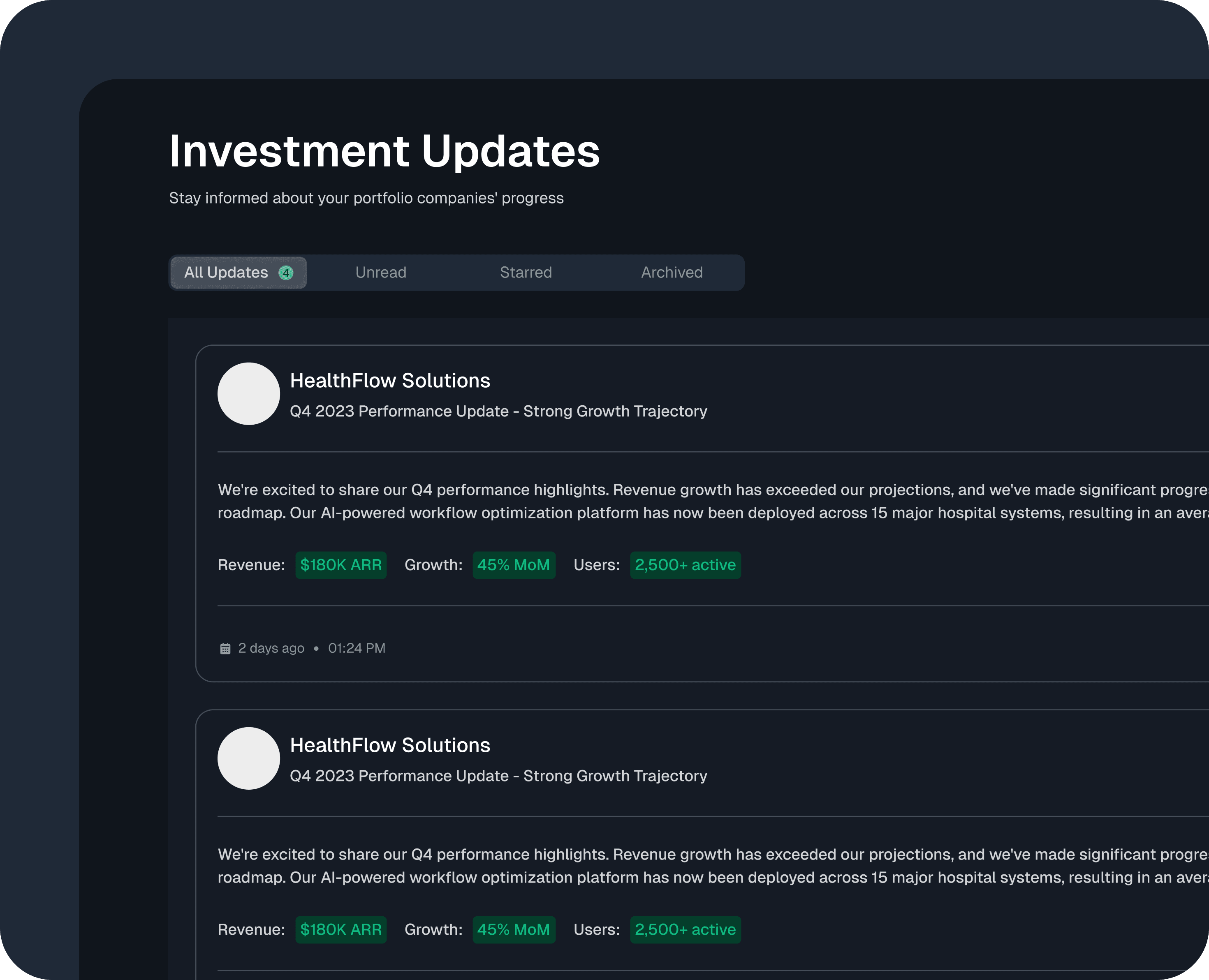
Task: Click 2,500+ active badge in second card
Action: (685, 930)
